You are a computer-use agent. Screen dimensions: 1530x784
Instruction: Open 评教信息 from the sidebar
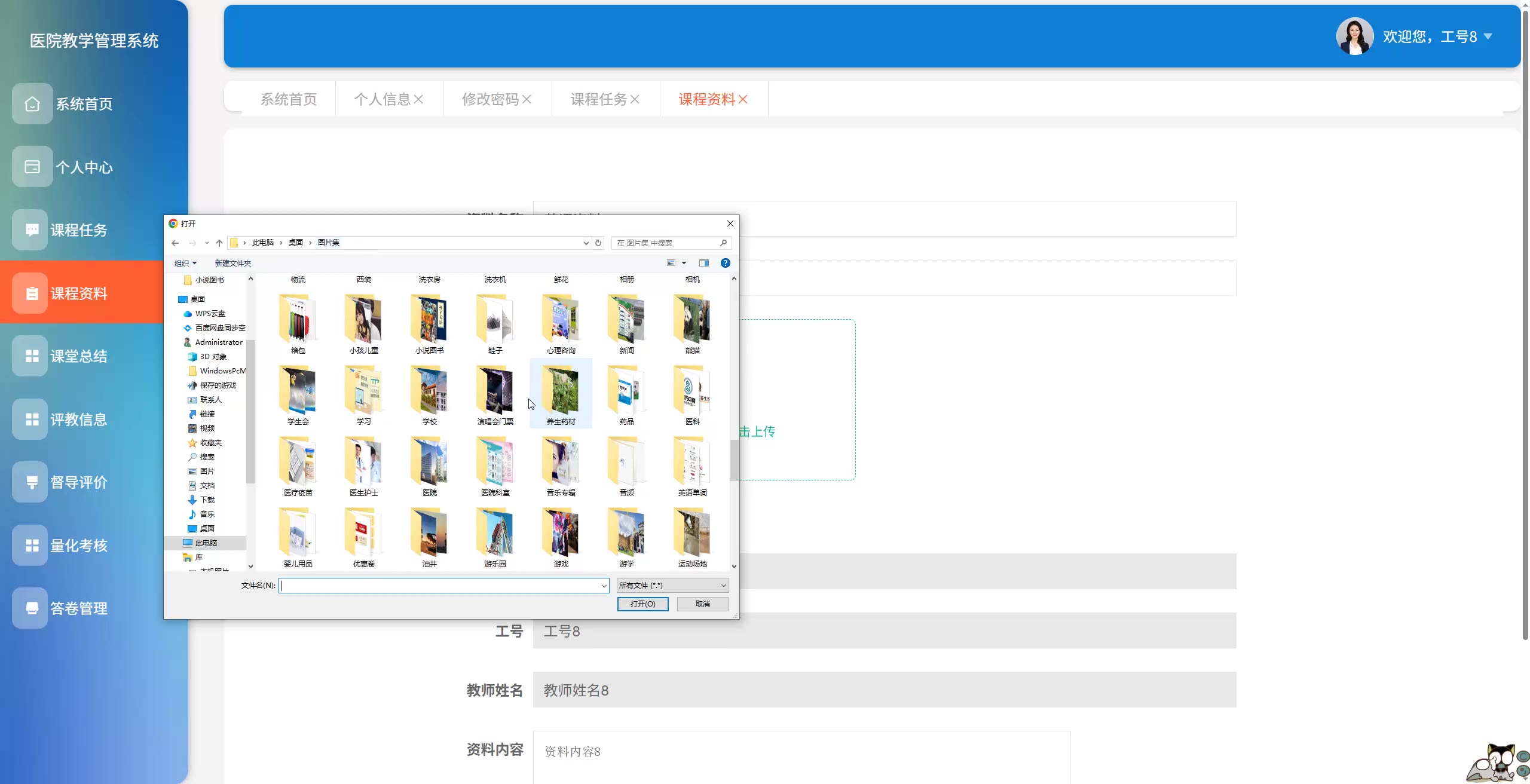click(78, 419)
